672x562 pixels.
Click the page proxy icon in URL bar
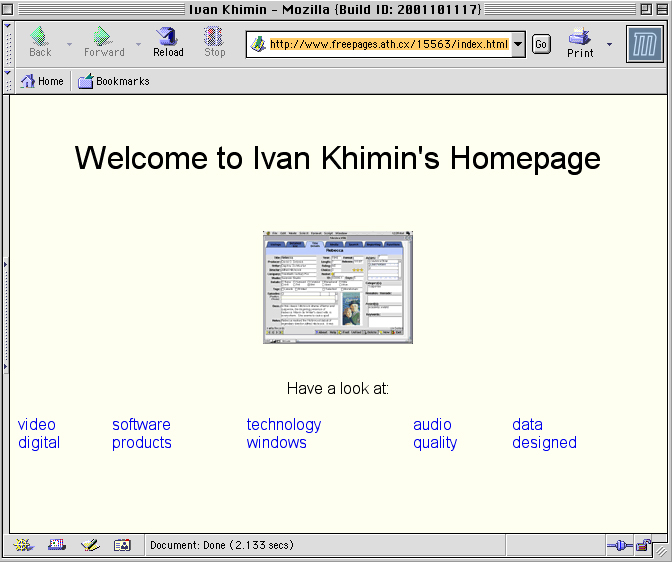[x=258, y=44]
